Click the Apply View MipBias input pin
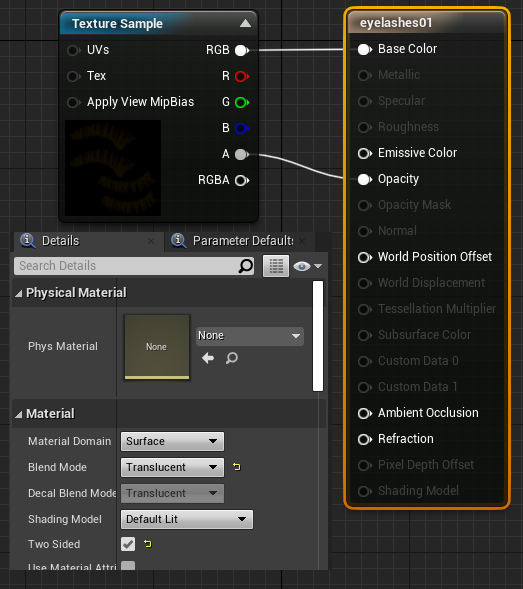 [x=74, y=102]
